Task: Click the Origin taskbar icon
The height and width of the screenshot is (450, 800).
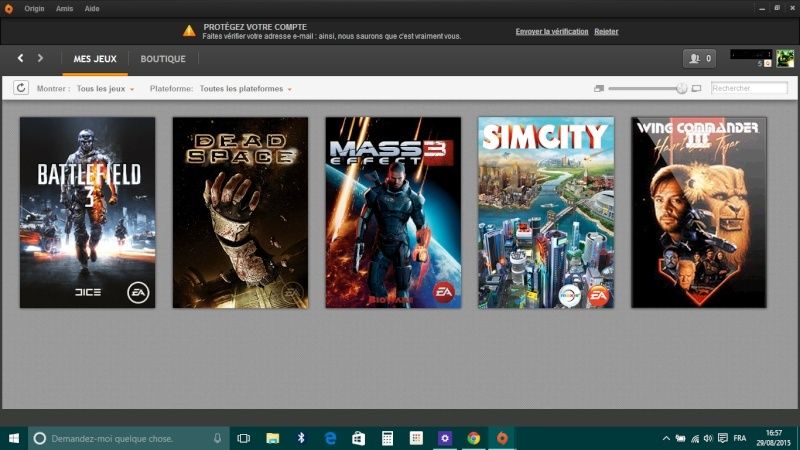Action: 502,438
